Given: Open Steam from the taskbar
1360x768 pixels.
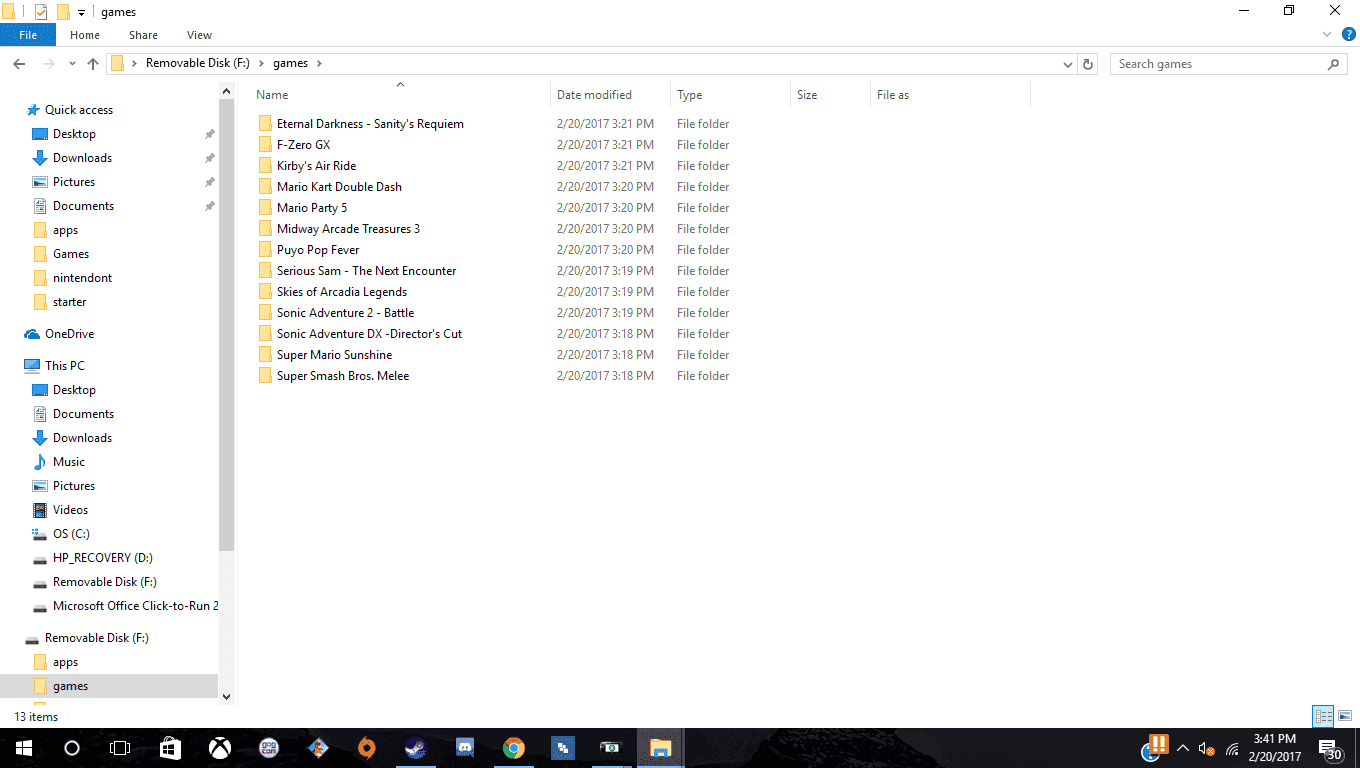Looking at the screenshot, I should point(416,748).
